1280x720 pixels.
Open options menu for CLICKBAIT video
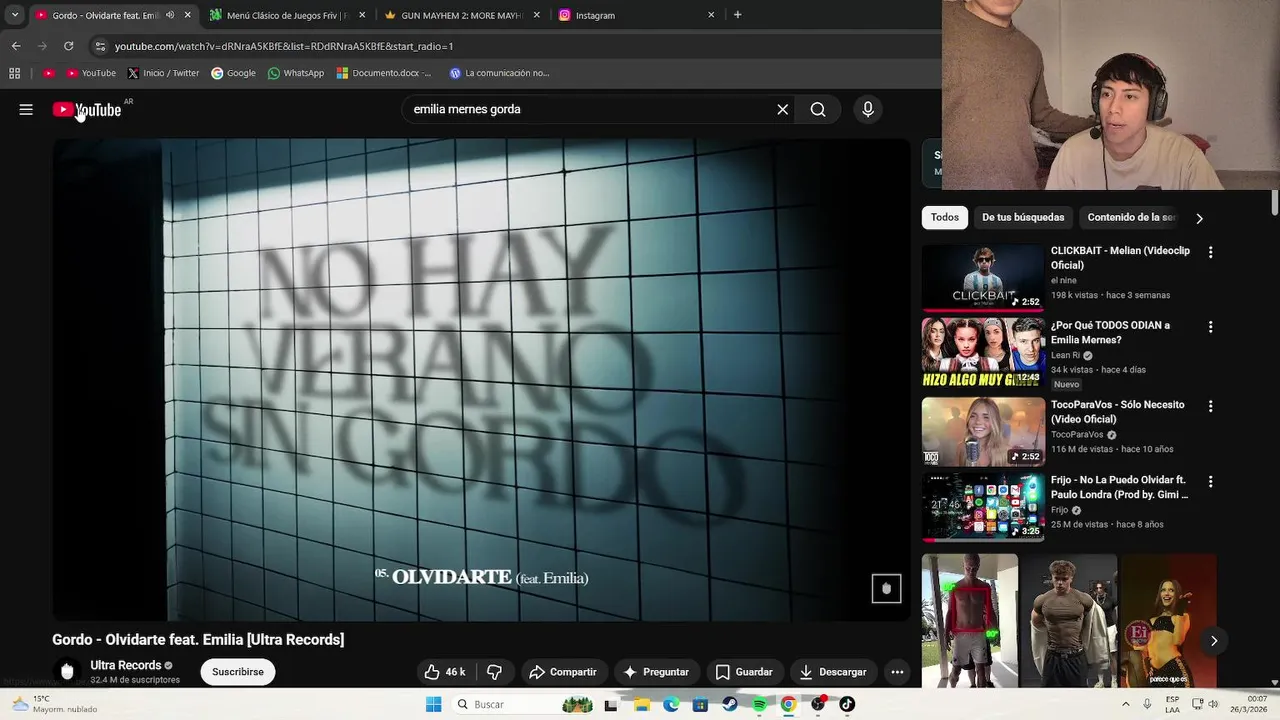coord(1210,252)
